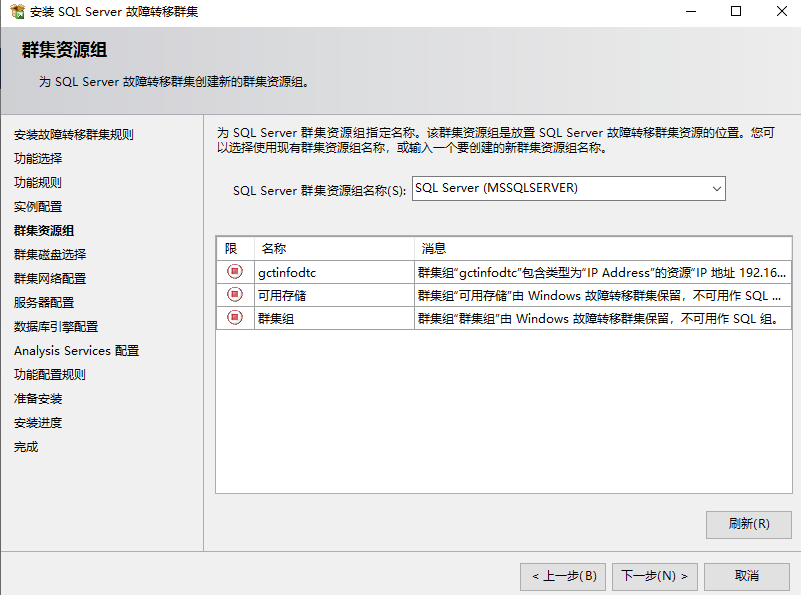
Task: Click the 消息 column header
Action: coord(434,248)
